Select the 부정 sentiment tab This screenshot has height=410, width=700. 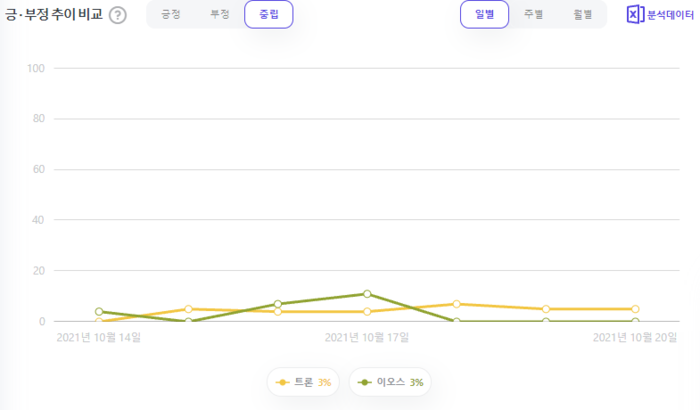pyautogui.click(x=220, y=14)
